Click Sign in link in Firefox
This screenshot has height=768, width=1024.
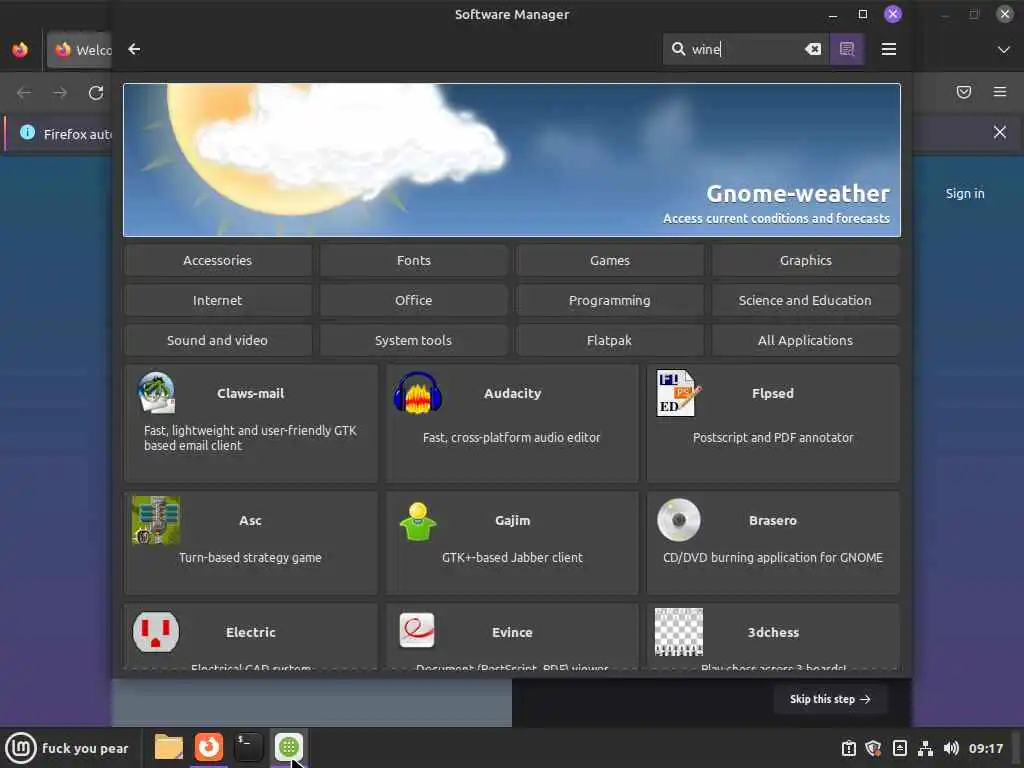[x=965, y=193]
